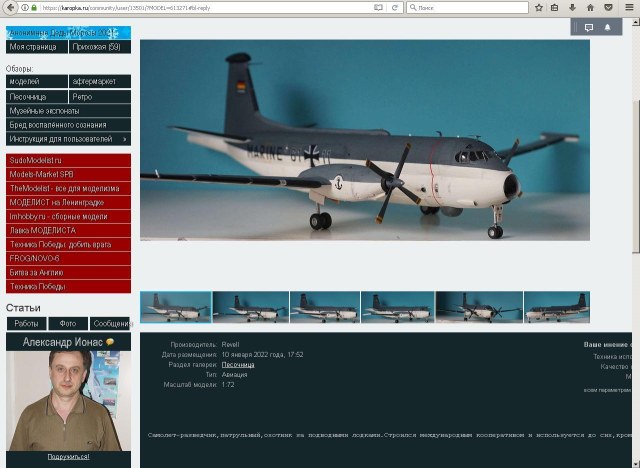Click the 'Подружиться!' link under the profile photo
This screenshot has height=468, width=640.
point(68,457)
